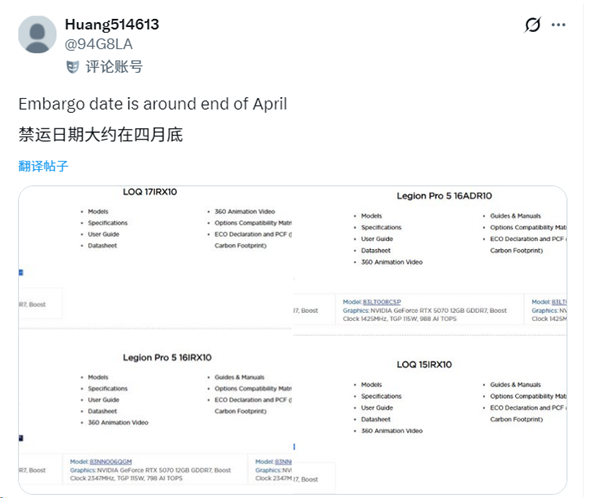
Task: Click the gray profile avatar
Action: pos(39,34)
